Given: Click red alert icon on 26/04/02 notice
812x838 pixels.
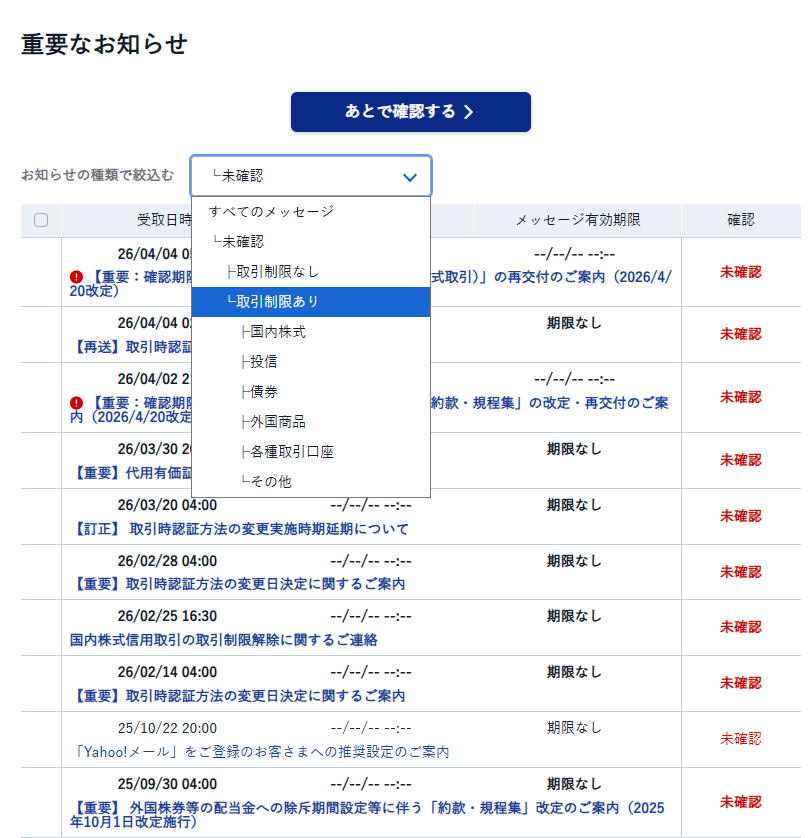Looking at the screenshot, I should pos(76,402).
